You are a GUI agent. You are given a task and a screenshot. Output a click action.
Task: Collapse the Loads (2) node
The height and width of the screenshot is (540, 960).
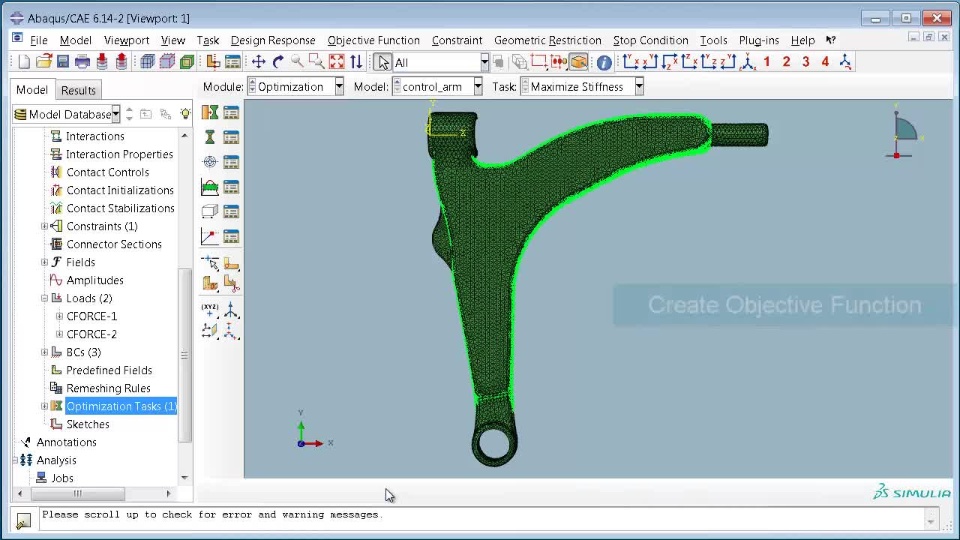(x=45, y=298)
